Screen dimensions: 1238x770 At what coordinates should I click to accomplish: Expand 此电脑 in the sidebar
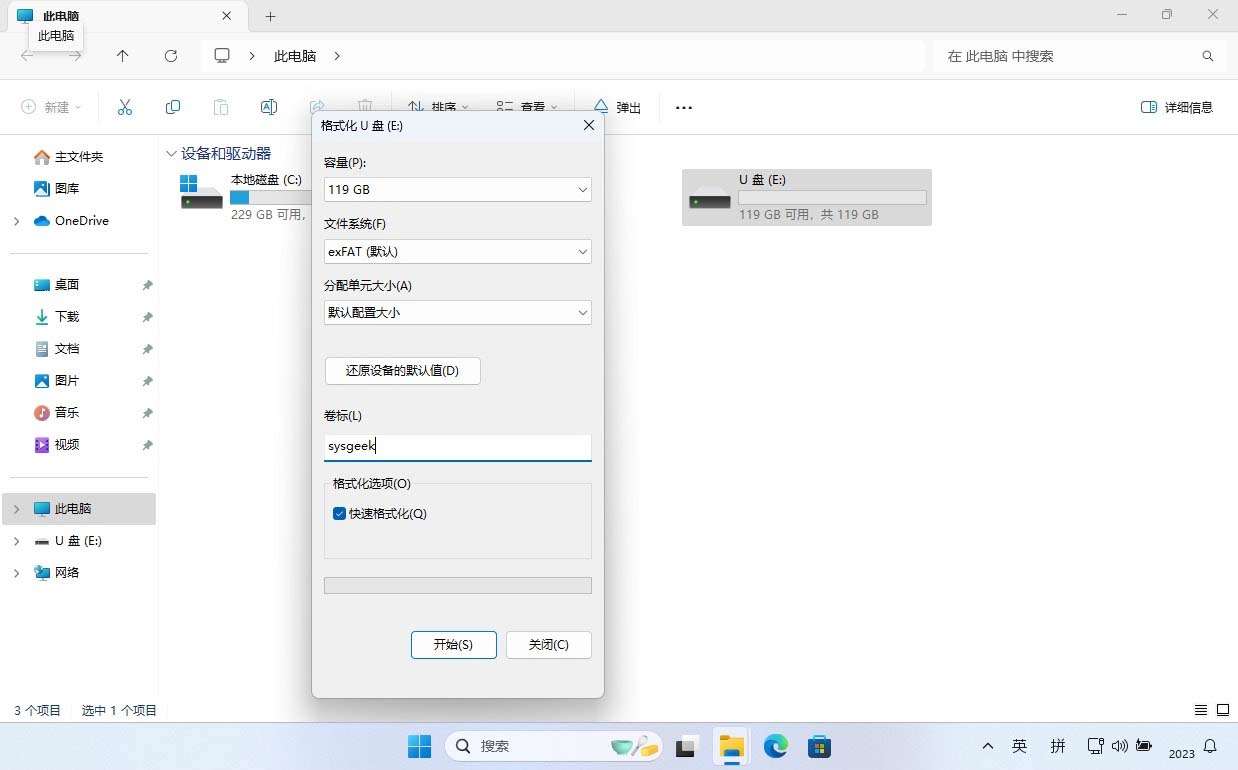[16, 508]
